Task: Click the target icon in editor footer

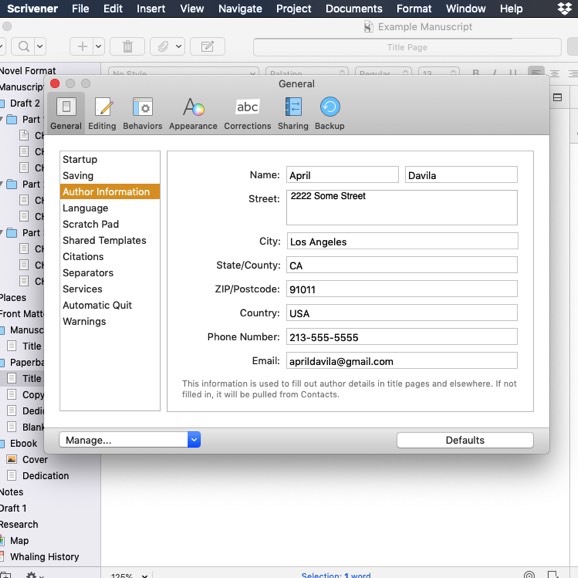Action: (x=529, y=575)
